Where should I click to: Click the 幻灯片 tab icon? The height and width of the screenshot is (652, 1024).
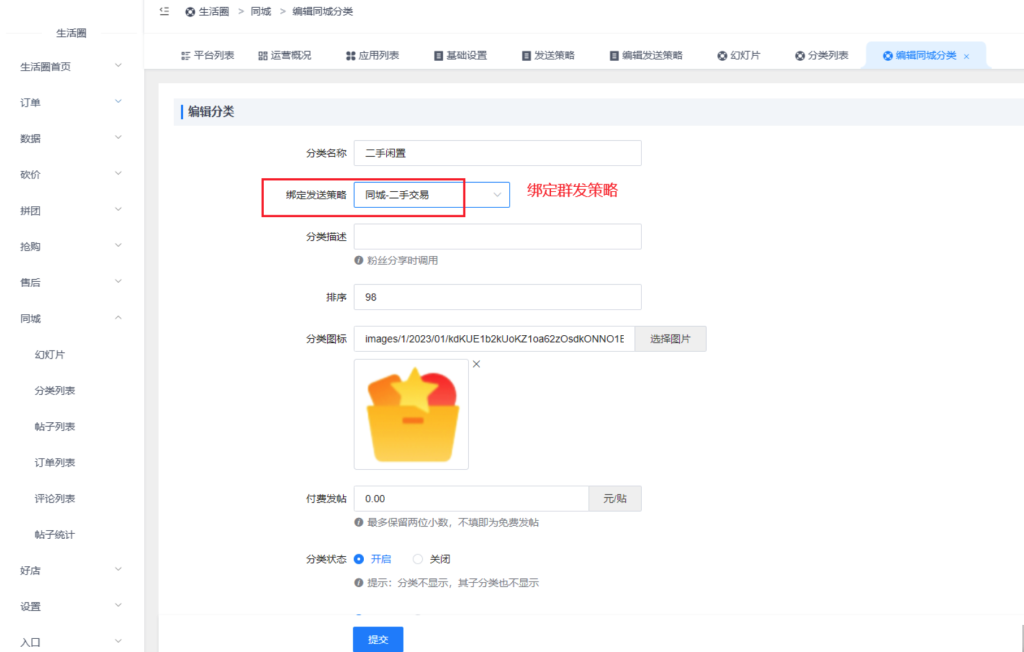point(722,56)
